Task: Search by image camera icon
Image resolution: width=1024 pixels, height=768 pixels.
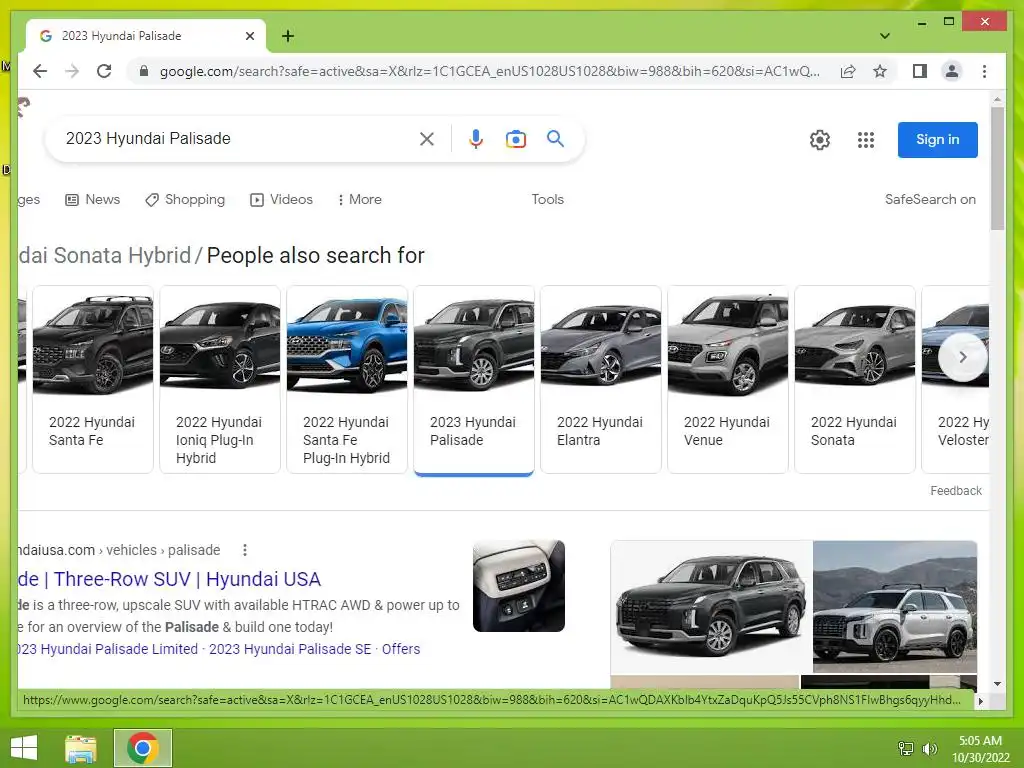Action: click(515, 138)
